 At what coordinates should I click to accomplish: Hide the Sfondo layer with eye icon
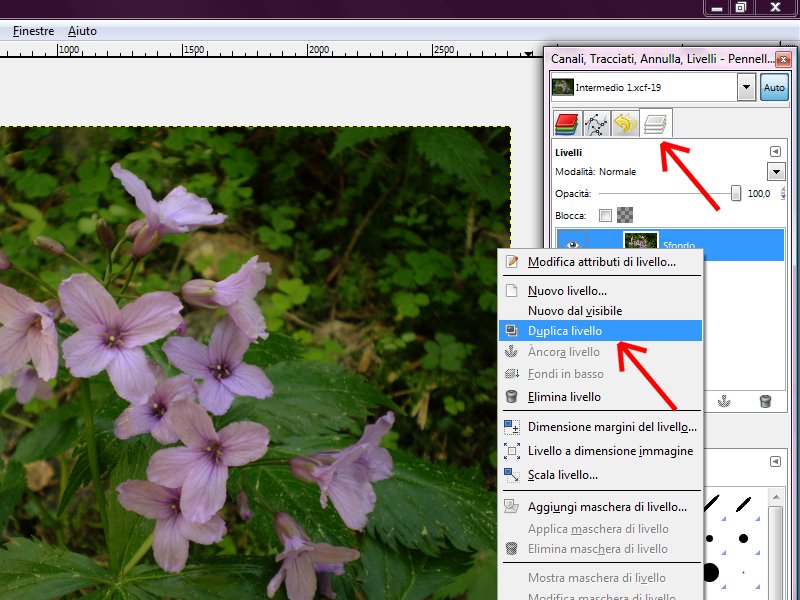point(572,243)
